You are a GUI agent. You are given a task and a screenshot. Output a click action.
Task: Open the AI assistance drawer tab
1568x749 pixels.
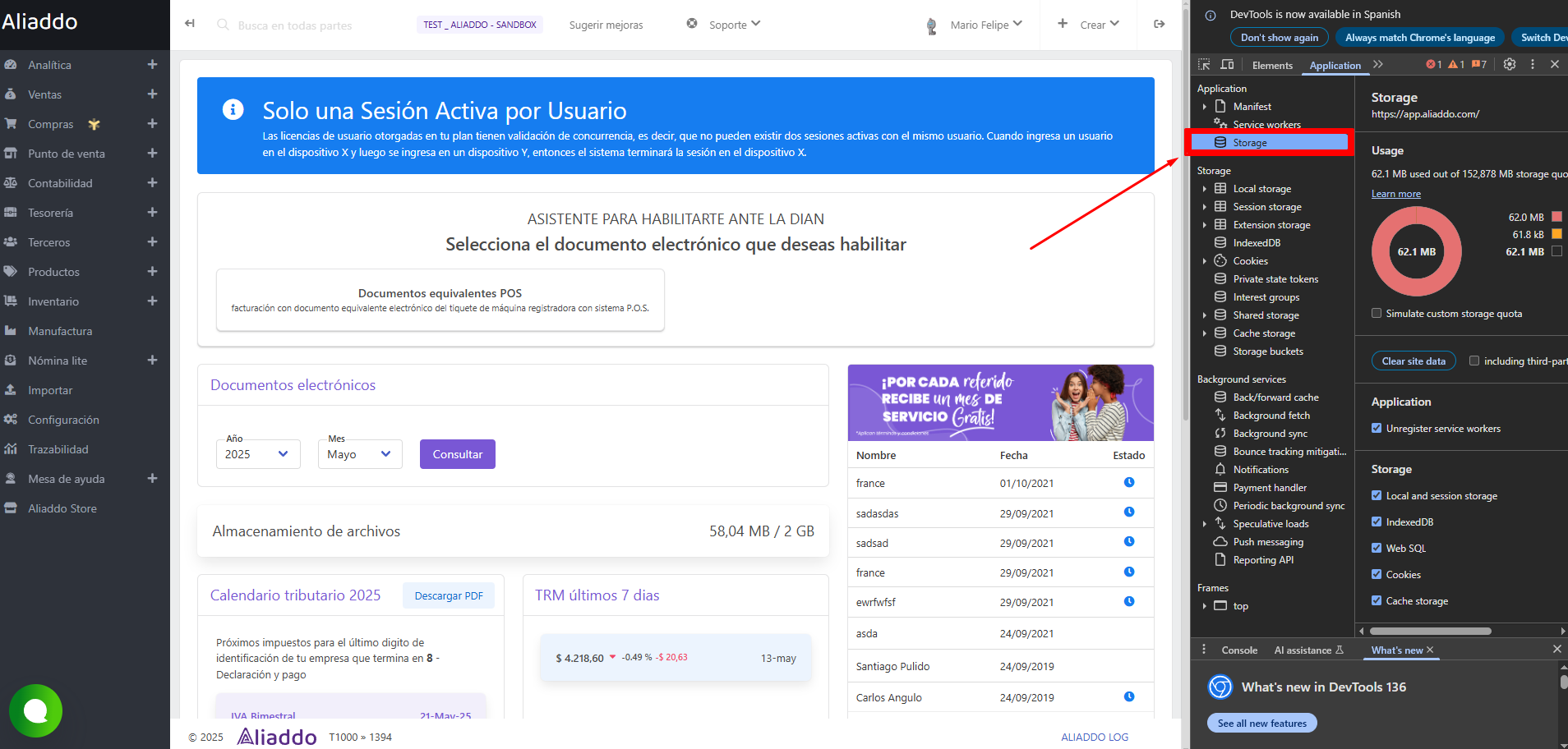click(1308, 650)
